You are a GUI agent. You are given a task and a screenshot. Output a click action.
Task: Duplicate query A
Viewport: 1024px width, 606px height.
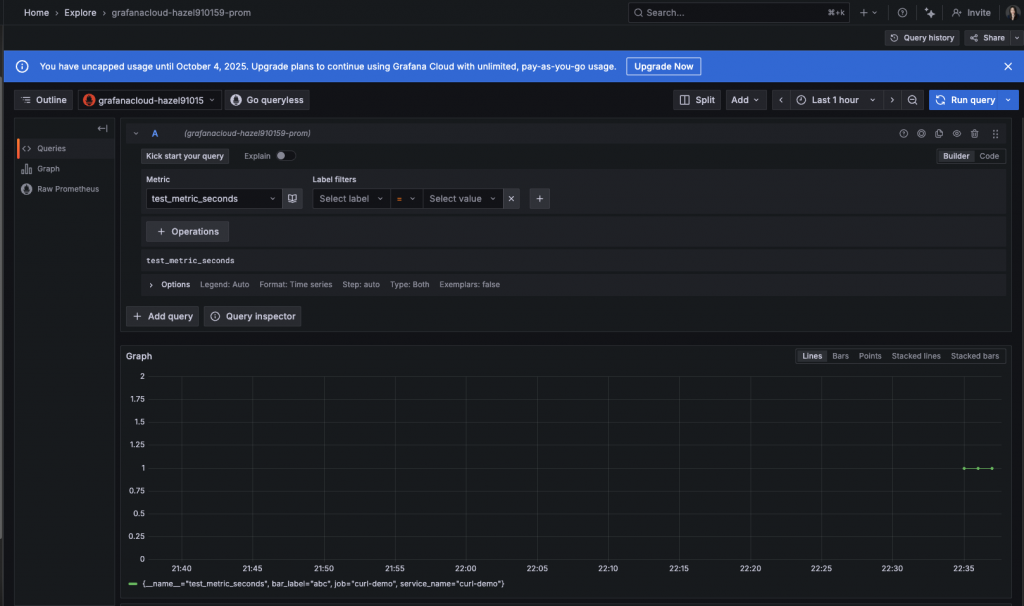pyautogui.click(x=939, y=133)
